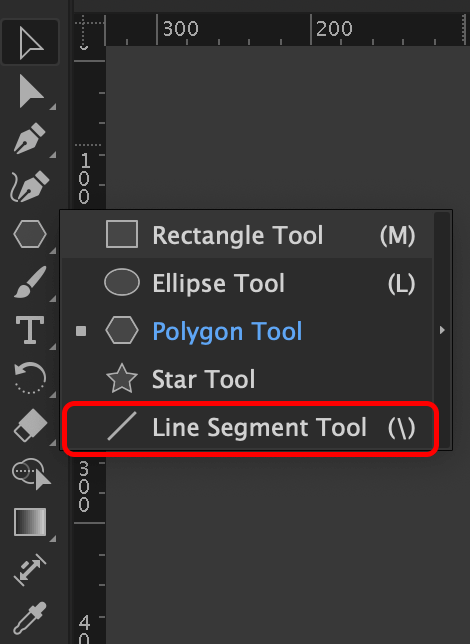Image resolution: width=470 pixels, height=644 pixels.
Task: Select the Curvature tool
Action: 30,186
